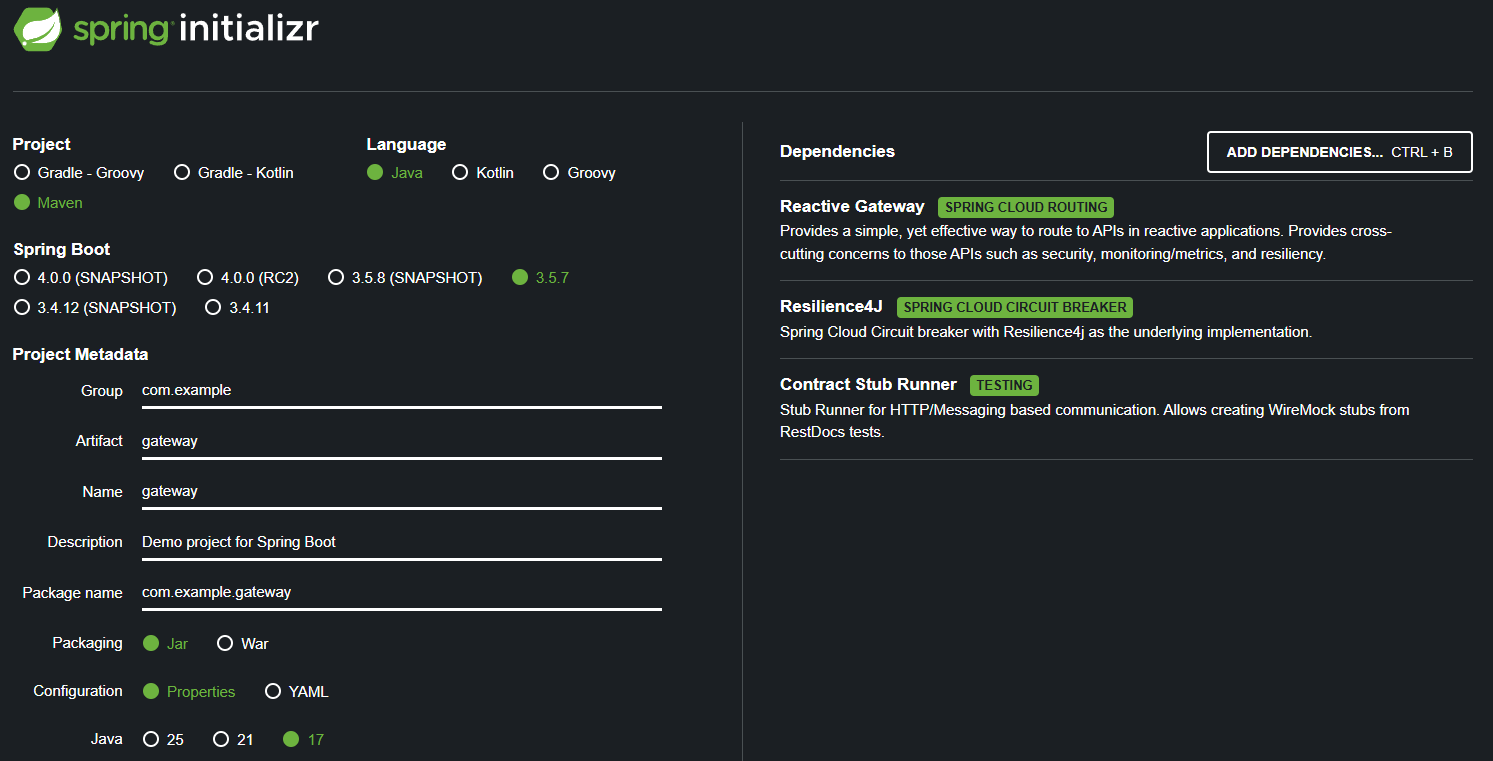1493x761 pixels.
Task: Select Java version 21
Action: [x=233, y=740]
